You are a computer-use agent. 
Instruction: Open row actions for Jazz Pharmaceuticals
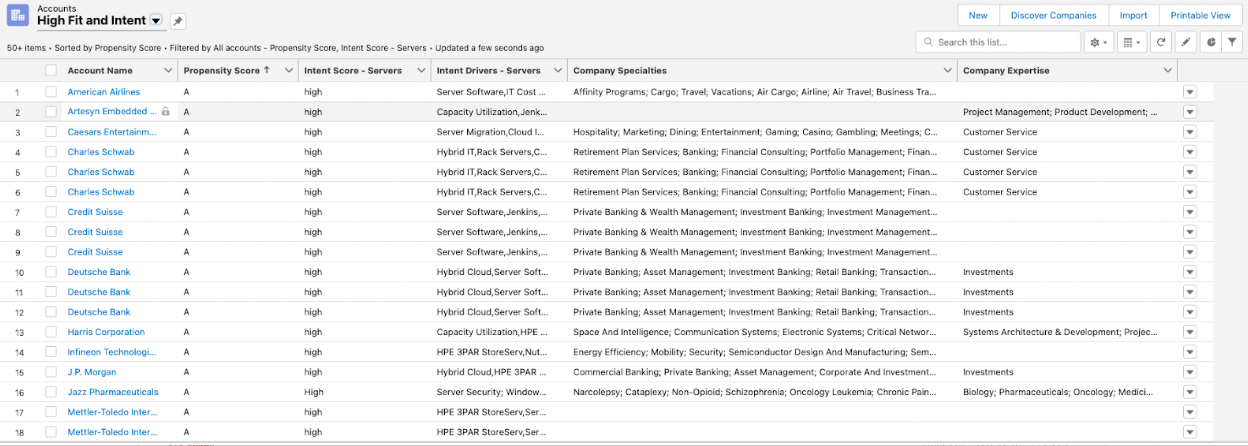pos(1189,392)
